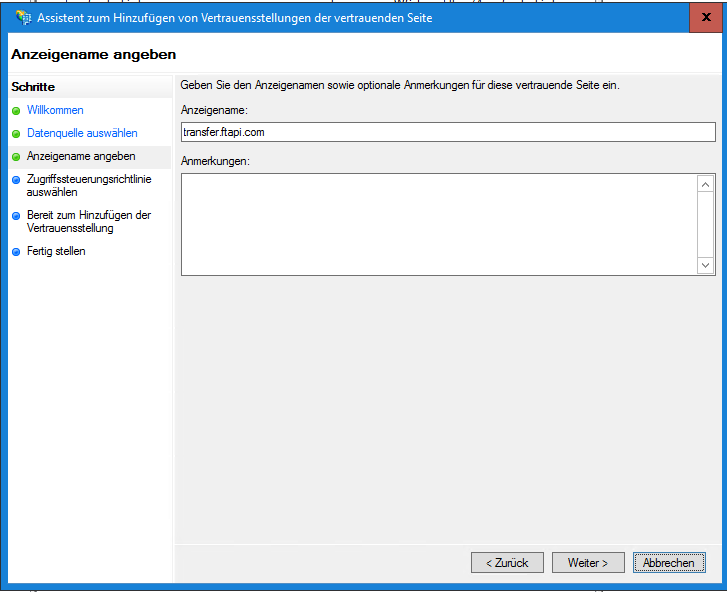The height and width of the screenshot is (592, 727).
Task: Proceed with the Weiter button
Action: 588,563
